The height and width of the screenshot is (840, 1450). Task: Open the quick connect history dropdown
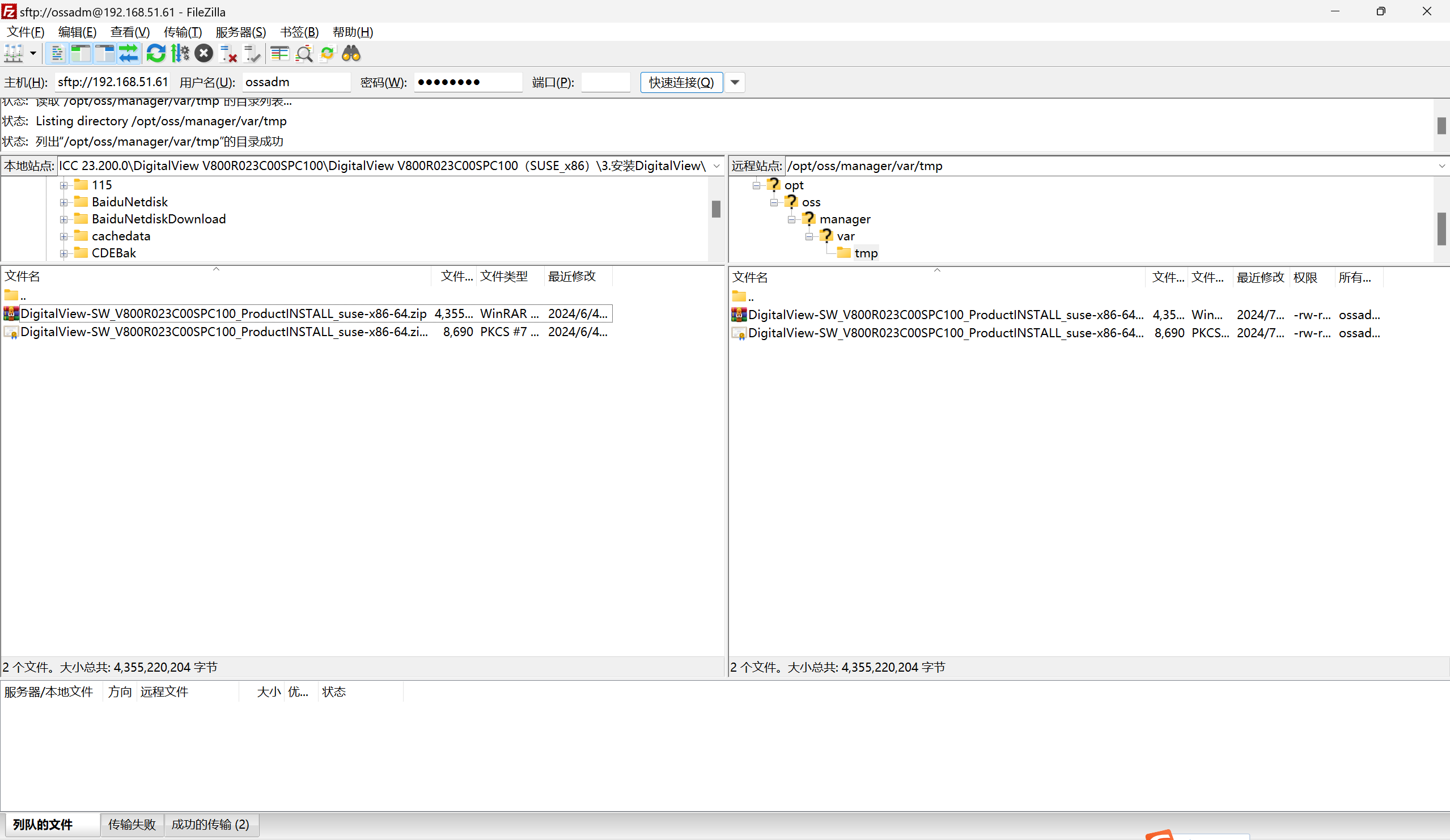click(735, 82)
